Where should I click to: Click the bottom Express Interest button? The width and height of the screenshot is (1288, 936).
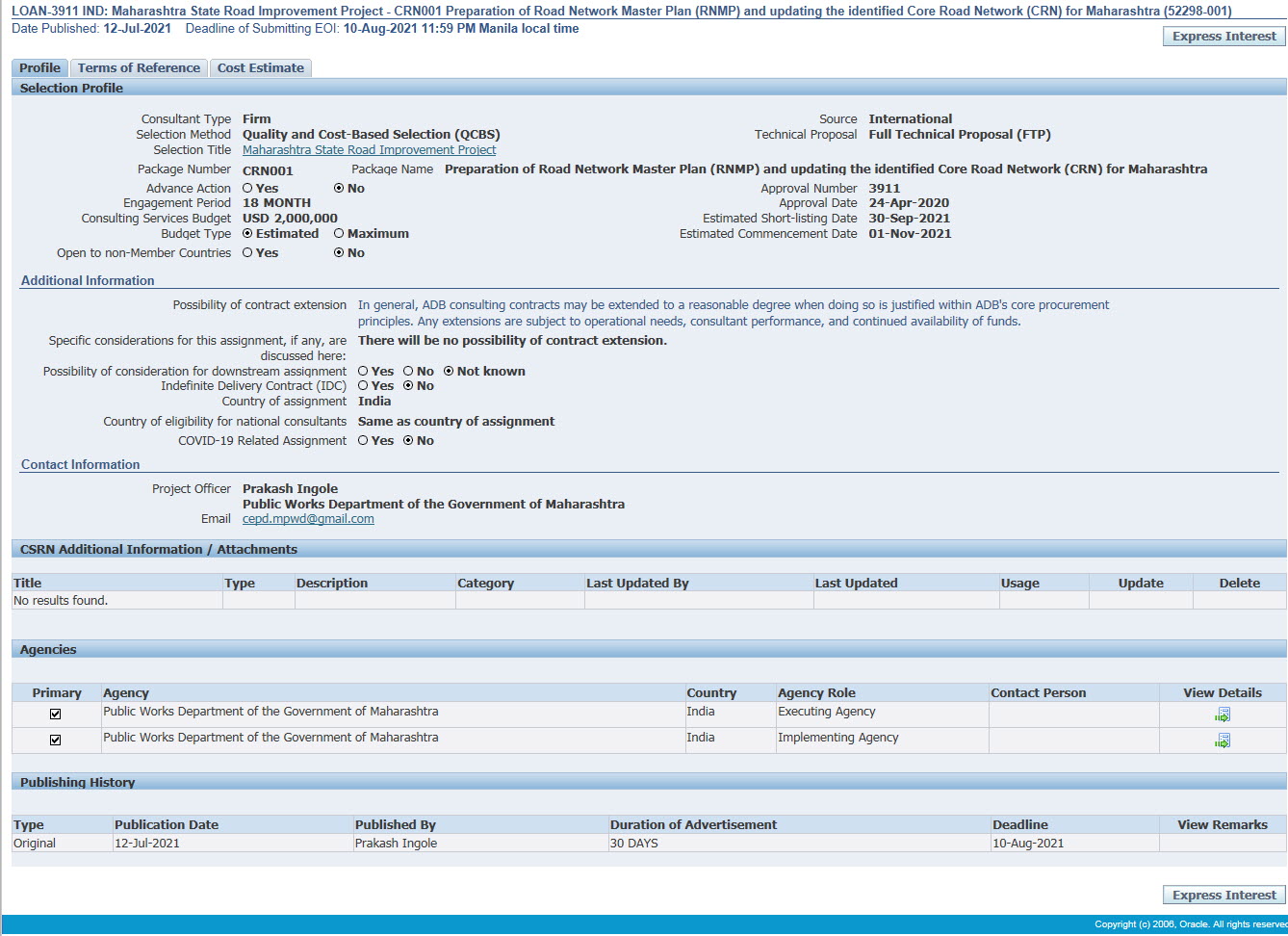(1224, 896)
